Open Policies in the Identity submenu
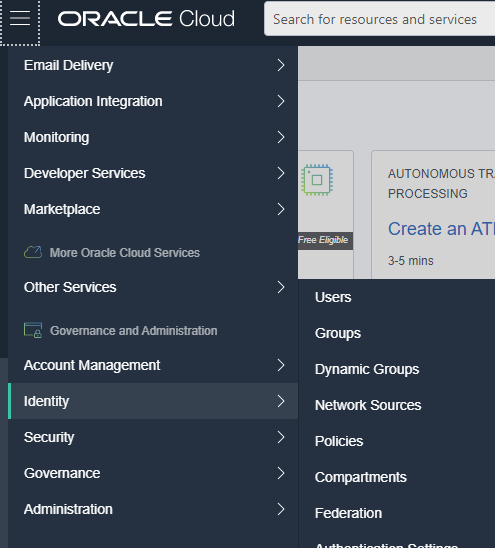Viewport: 495px width, 548px height. tap(339, 441)
